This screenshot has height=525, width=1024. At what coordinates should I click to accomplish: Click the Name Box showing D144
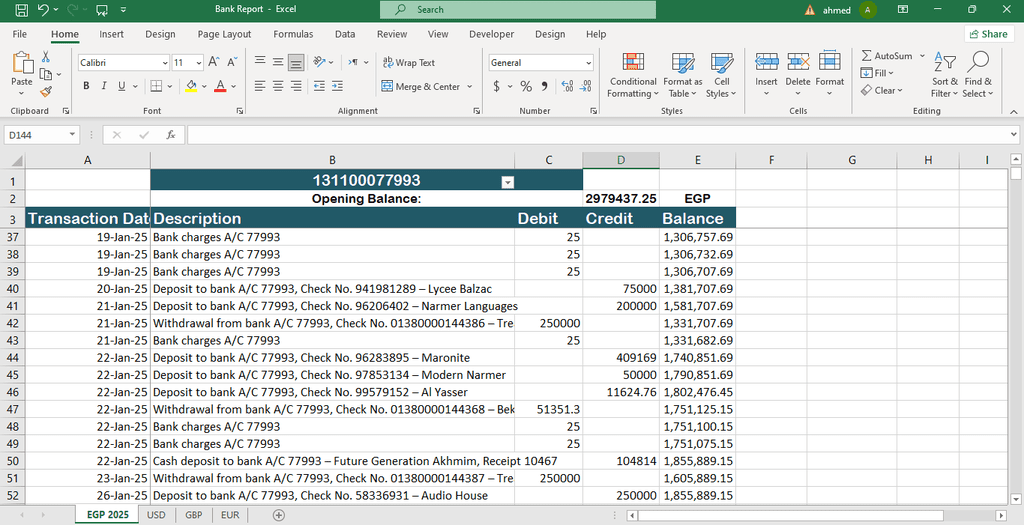pyautogui.click(x=36, y=134)
